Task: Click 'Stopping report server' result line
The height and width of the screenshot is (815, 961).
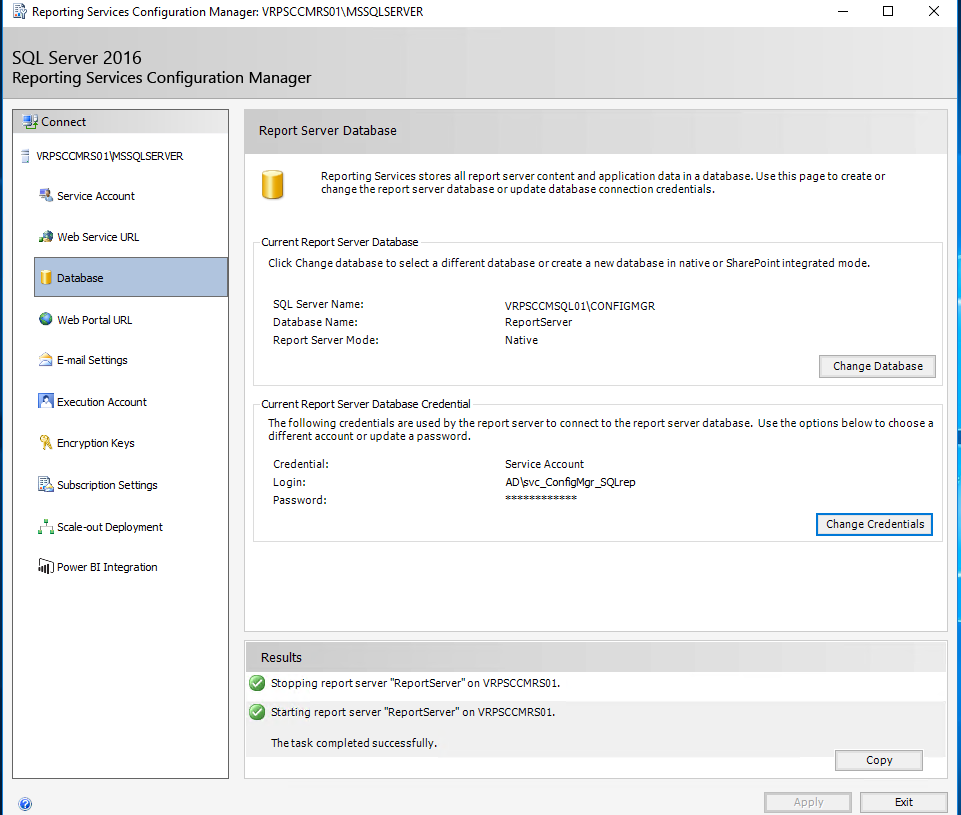Action: 415,683
